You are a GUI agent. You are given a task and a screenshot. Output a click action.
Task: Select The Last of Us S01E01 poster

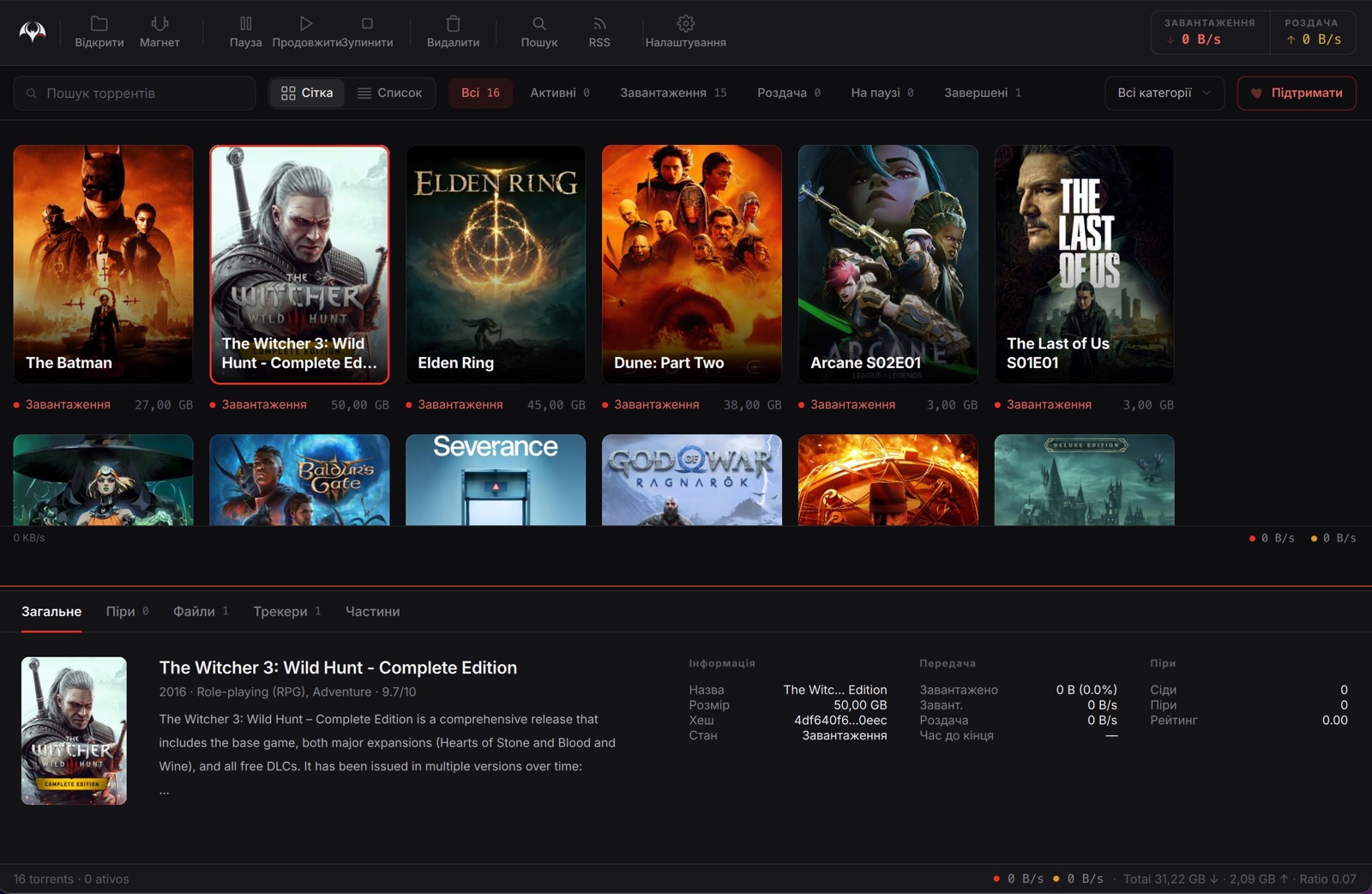click(x=1085, y=264)
